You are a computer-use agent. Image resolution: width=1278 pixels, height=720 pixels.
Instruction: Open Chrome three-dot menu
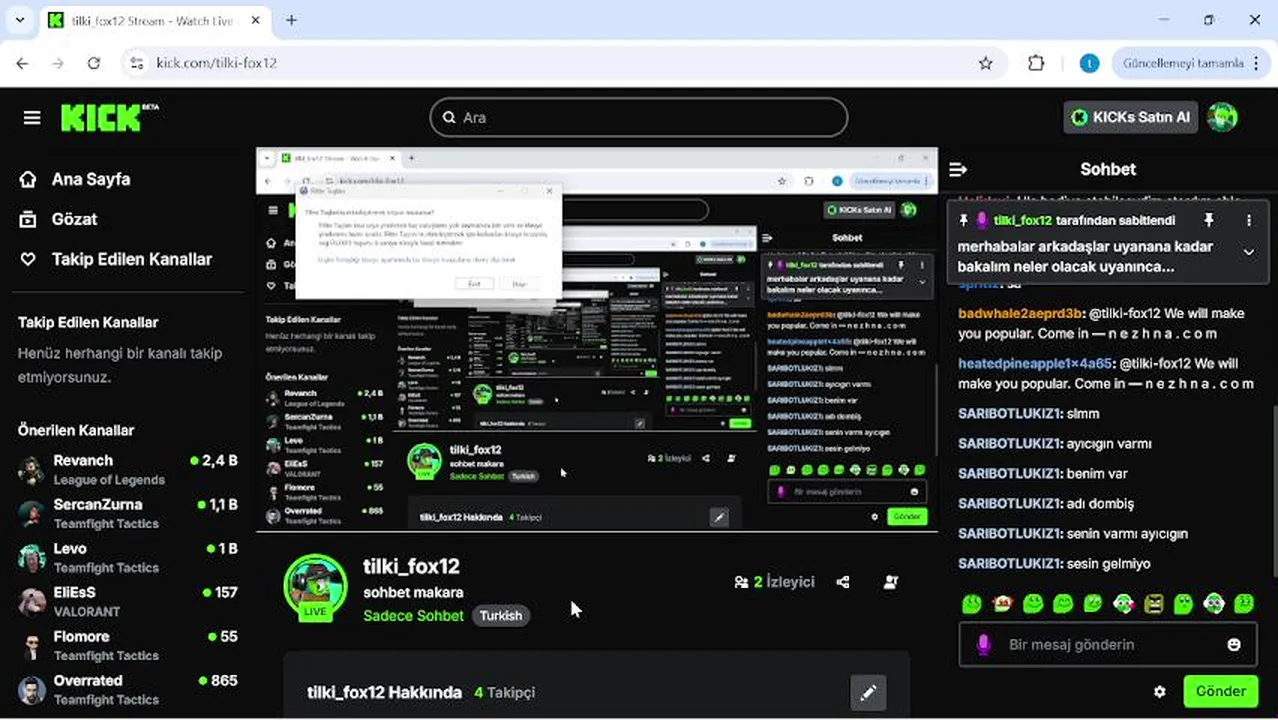coord(1256,63)
